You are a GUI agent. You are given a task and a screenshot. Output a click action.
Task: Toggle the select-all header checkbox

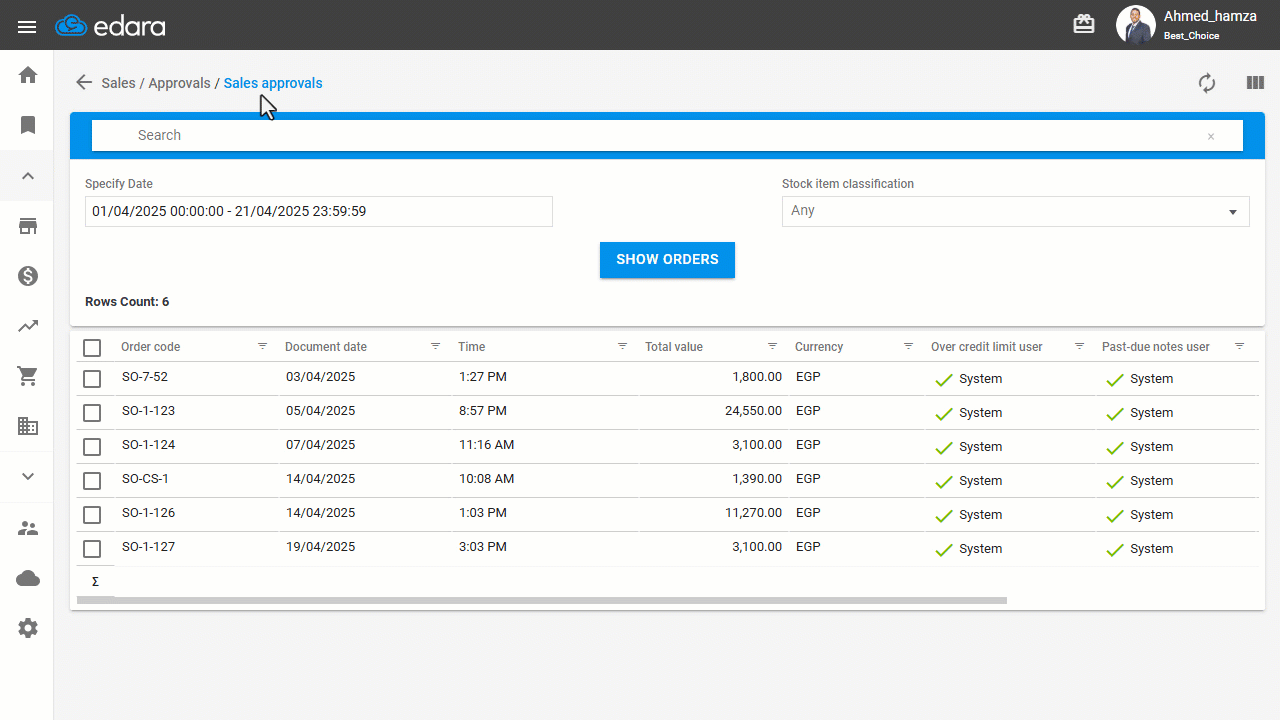click(92, 348)
